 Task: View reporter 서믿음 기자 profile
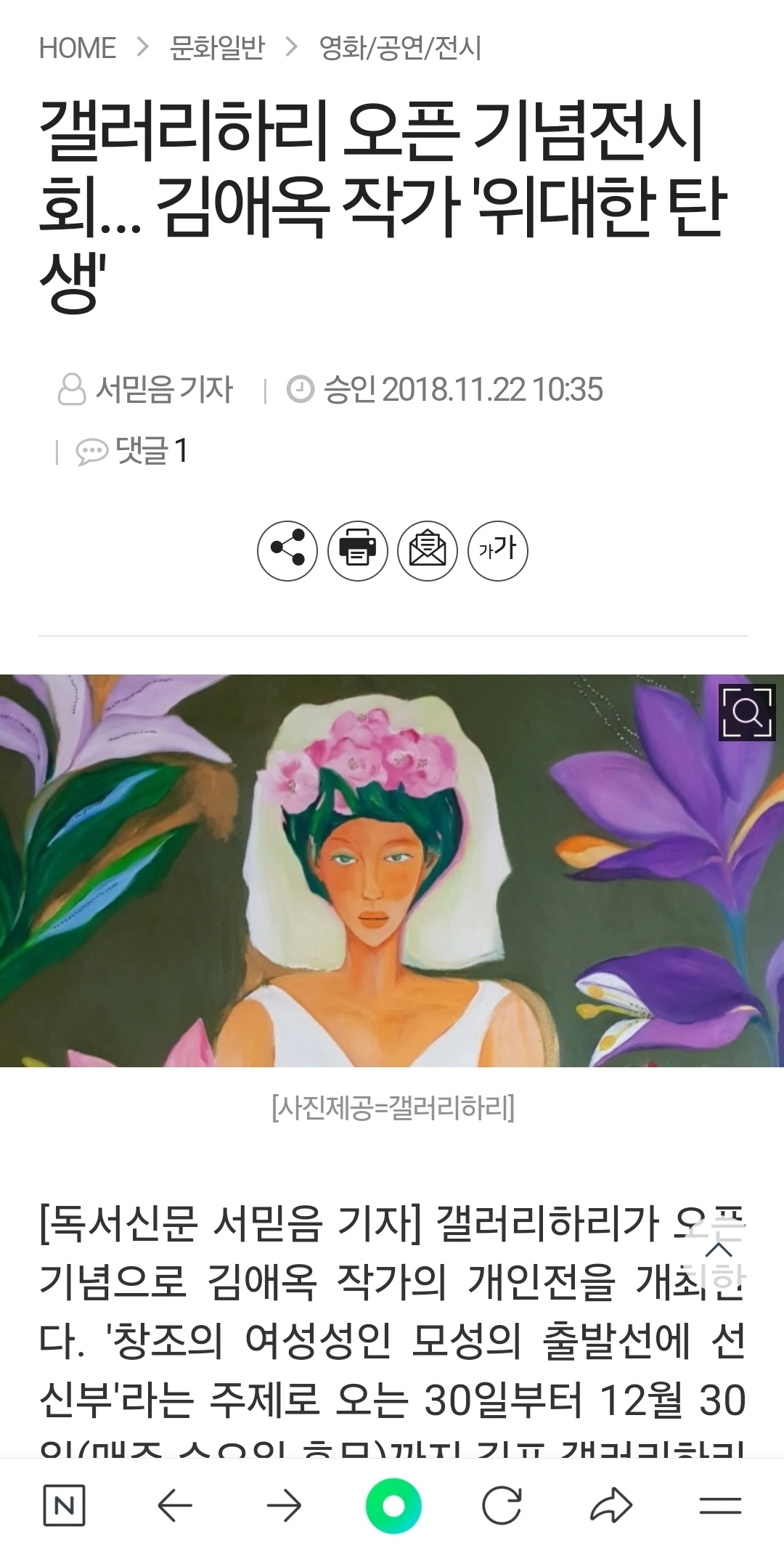(x=145, y=389)
